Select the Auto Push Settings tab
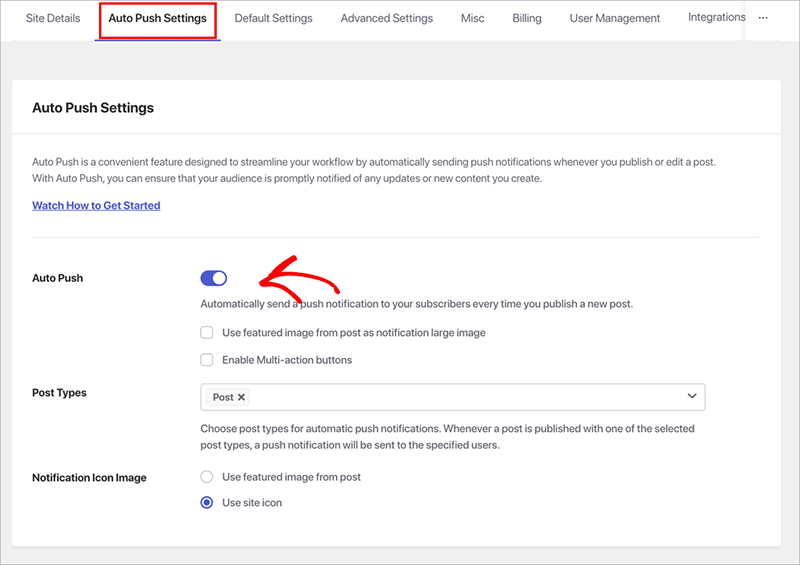The height and width of the screenshot is (565, 800). coord(157,18)
